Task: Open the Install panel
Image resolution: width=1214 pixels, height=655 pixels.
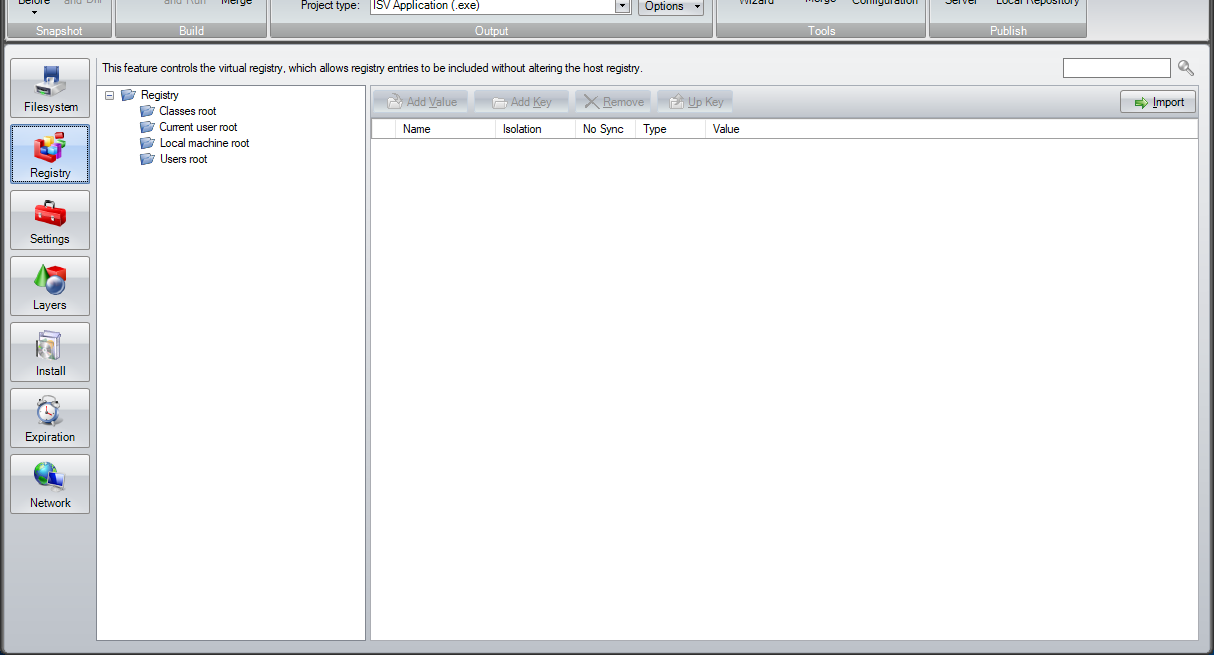Action: pyautogui.click(x=49, y=352)
